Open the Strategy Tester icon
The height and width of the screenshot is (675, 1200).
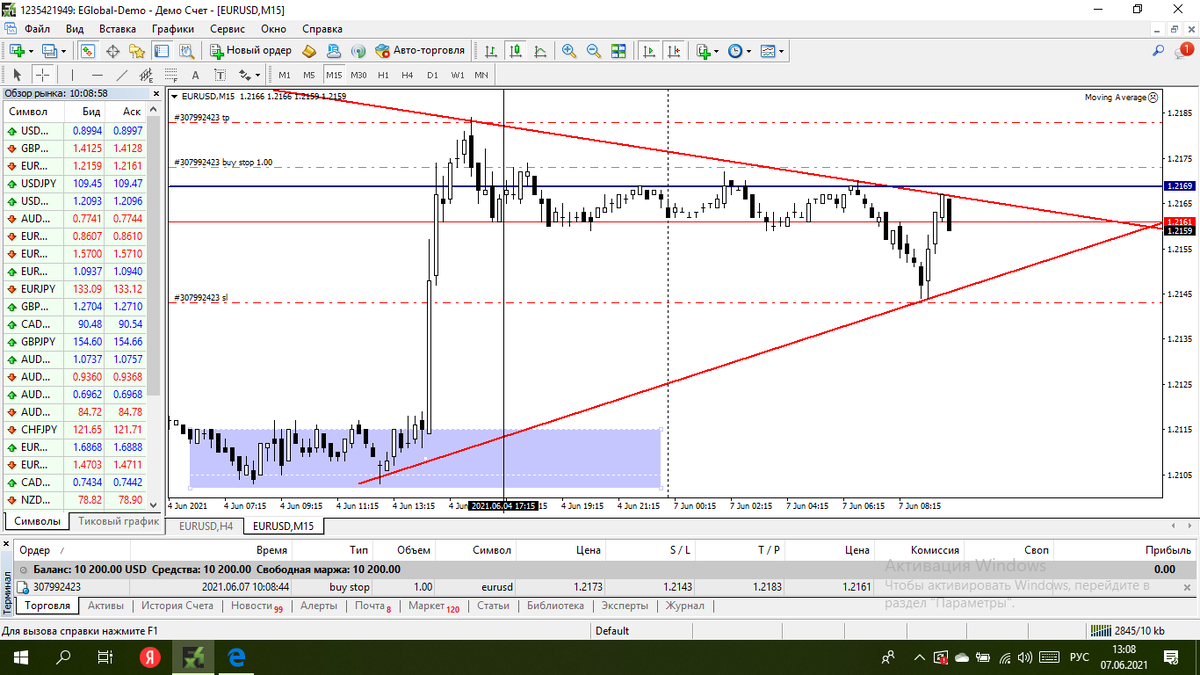[x=187, y=50]
